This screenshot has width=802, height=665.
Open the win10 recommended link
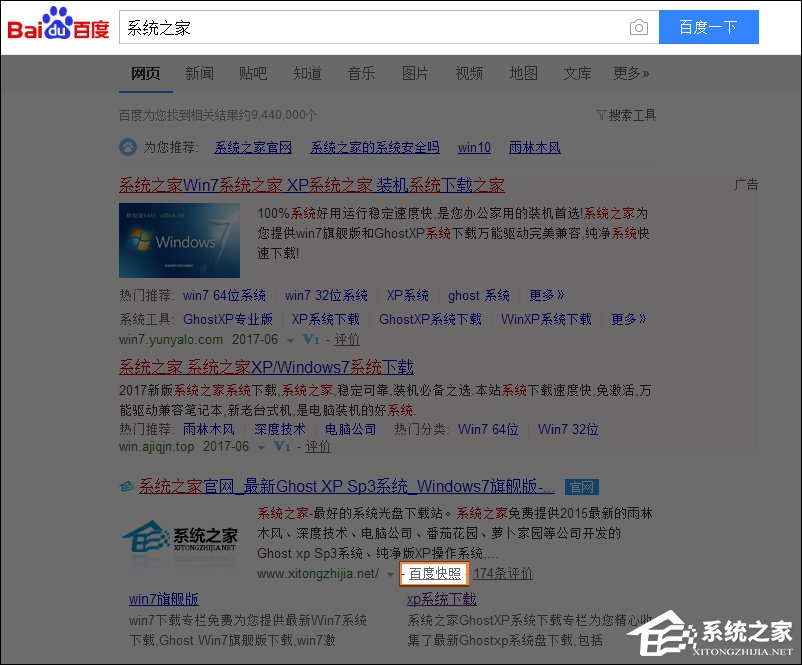coord(474,147)
